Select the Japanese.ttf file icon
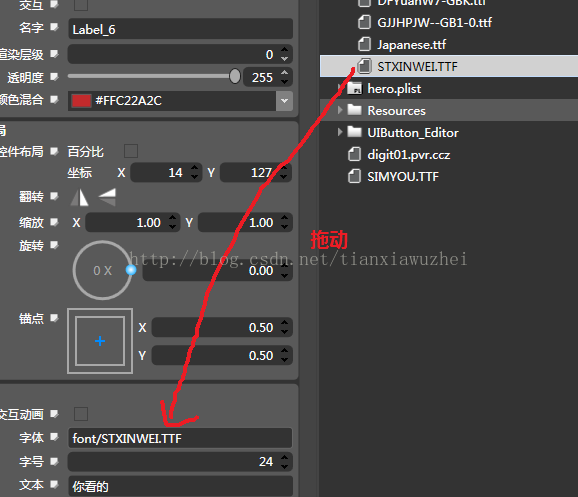This screenshot has height=497, width=578. click(x=365, y=45)
